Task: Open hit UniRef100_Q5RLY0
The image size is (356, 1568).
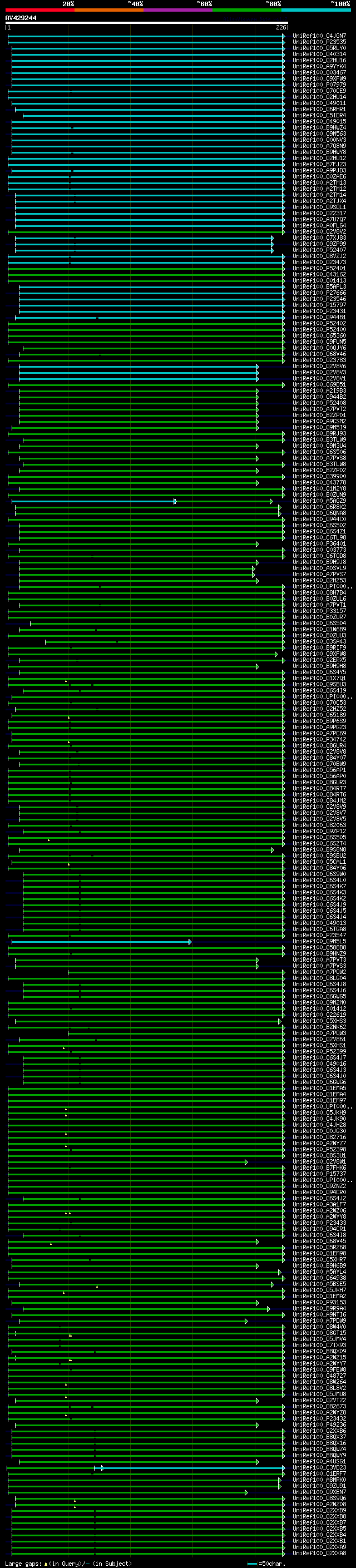Action: click(x=319, y=48)
